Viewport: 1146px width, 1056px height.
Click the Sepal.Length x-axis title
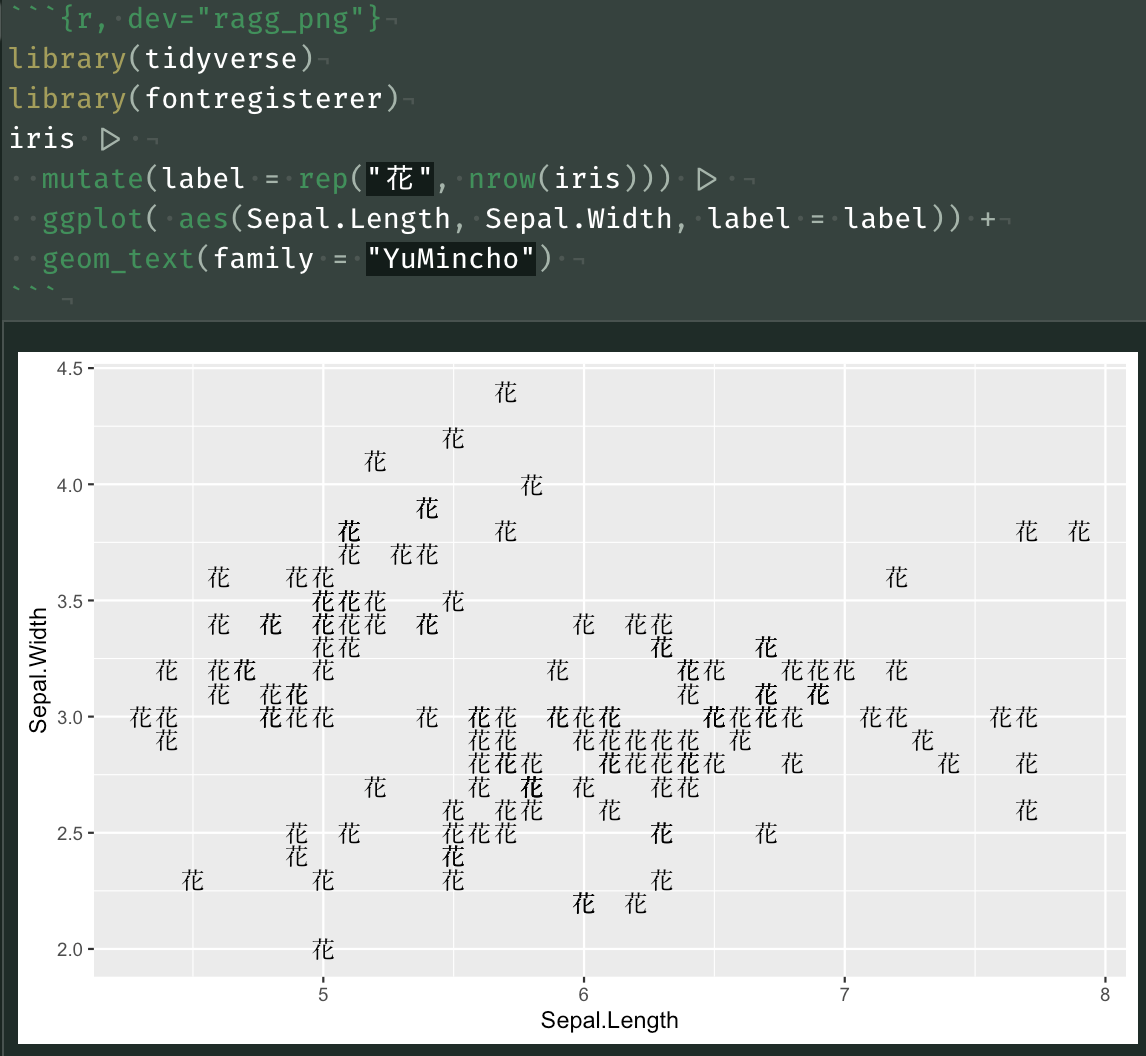610,1020
